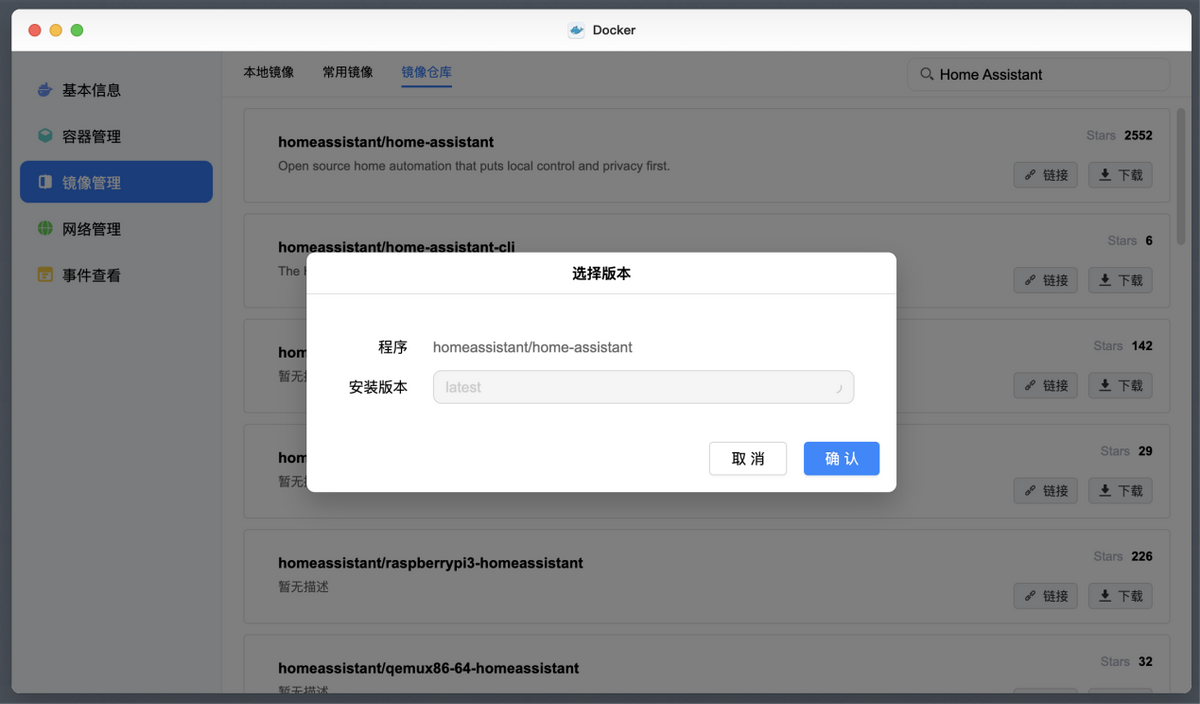Click the cube icon beside 容器管理
This screenshot has width=1200, height=704.
[x=45, y=136]
